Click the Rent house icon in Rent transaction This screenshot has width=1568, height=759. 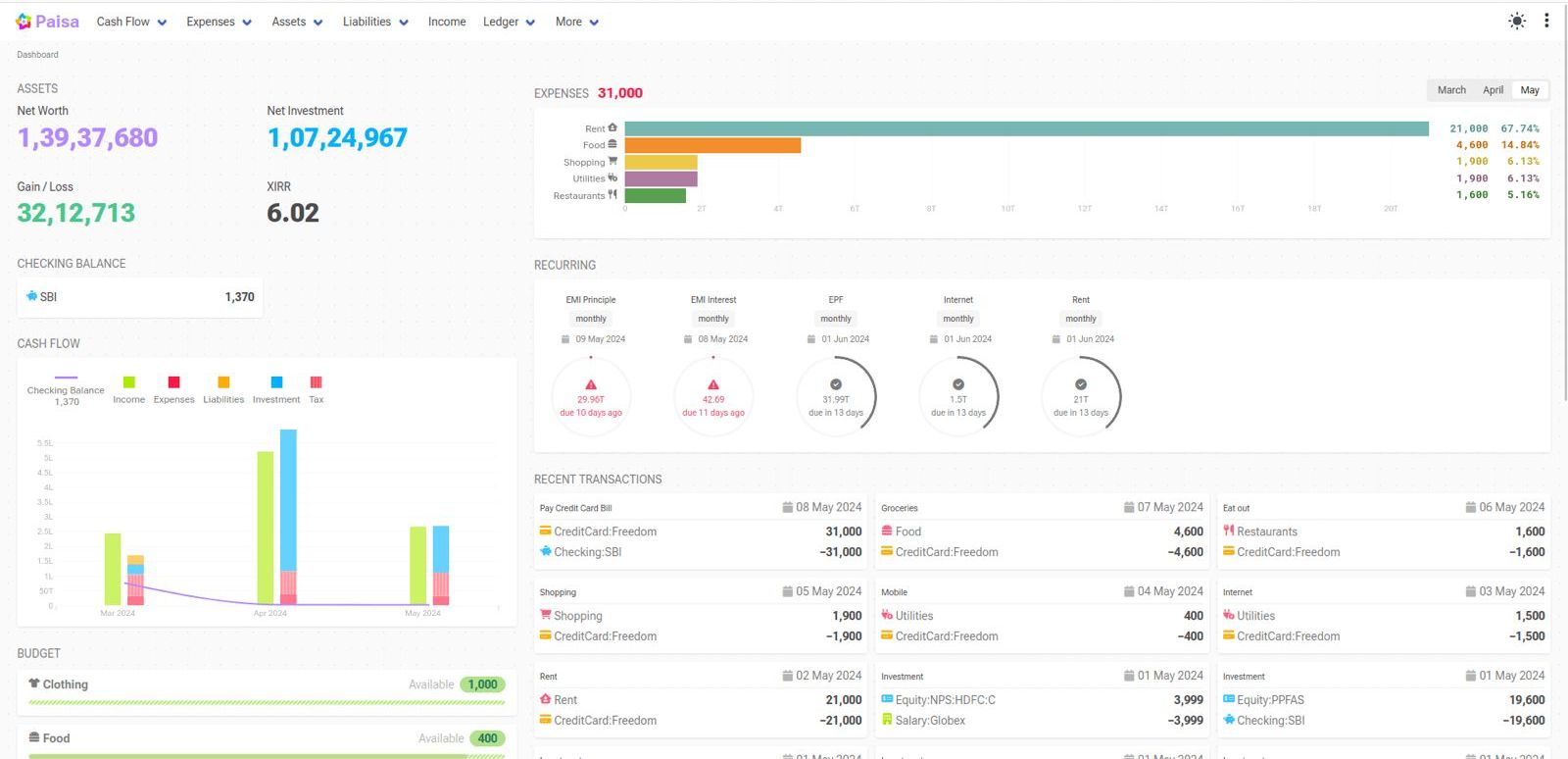pos(545,699)
